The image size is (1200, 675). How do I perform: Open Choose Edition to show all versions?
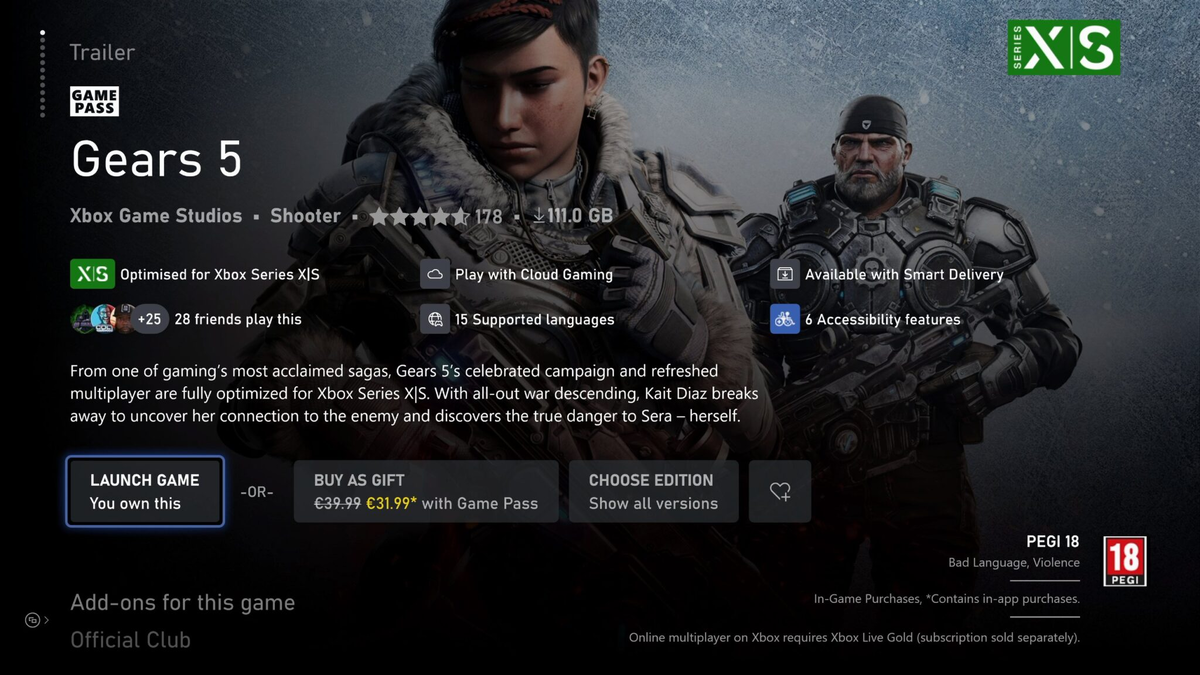pos(654,491)
